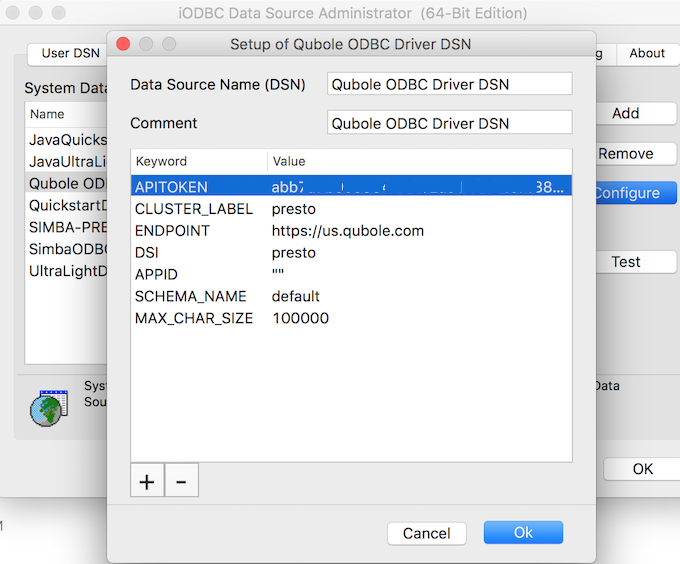Select the APPID keyword row

point(351,274)
